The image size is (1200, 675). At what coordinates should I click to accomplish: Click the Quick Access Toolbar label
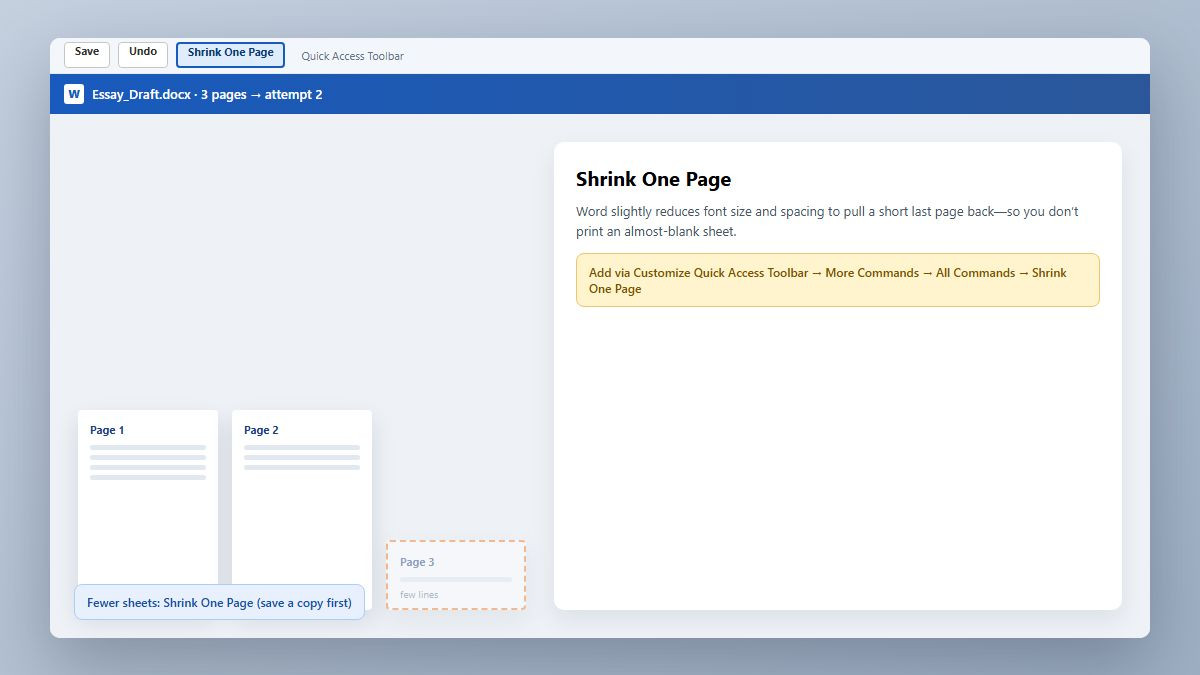(x=353, y=56)
